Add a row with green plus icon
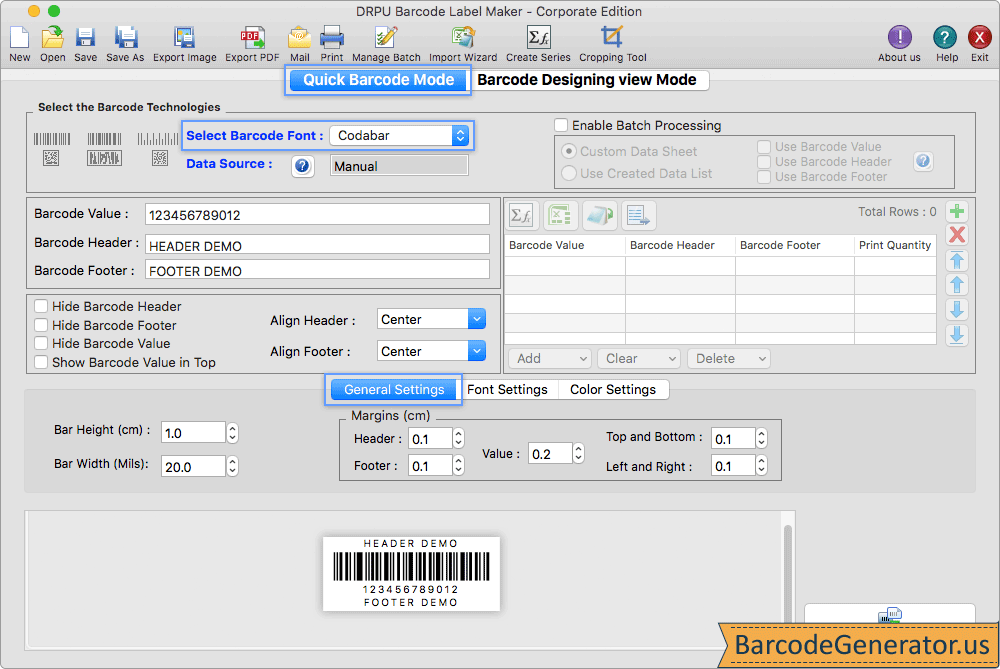 click(957, 211)
